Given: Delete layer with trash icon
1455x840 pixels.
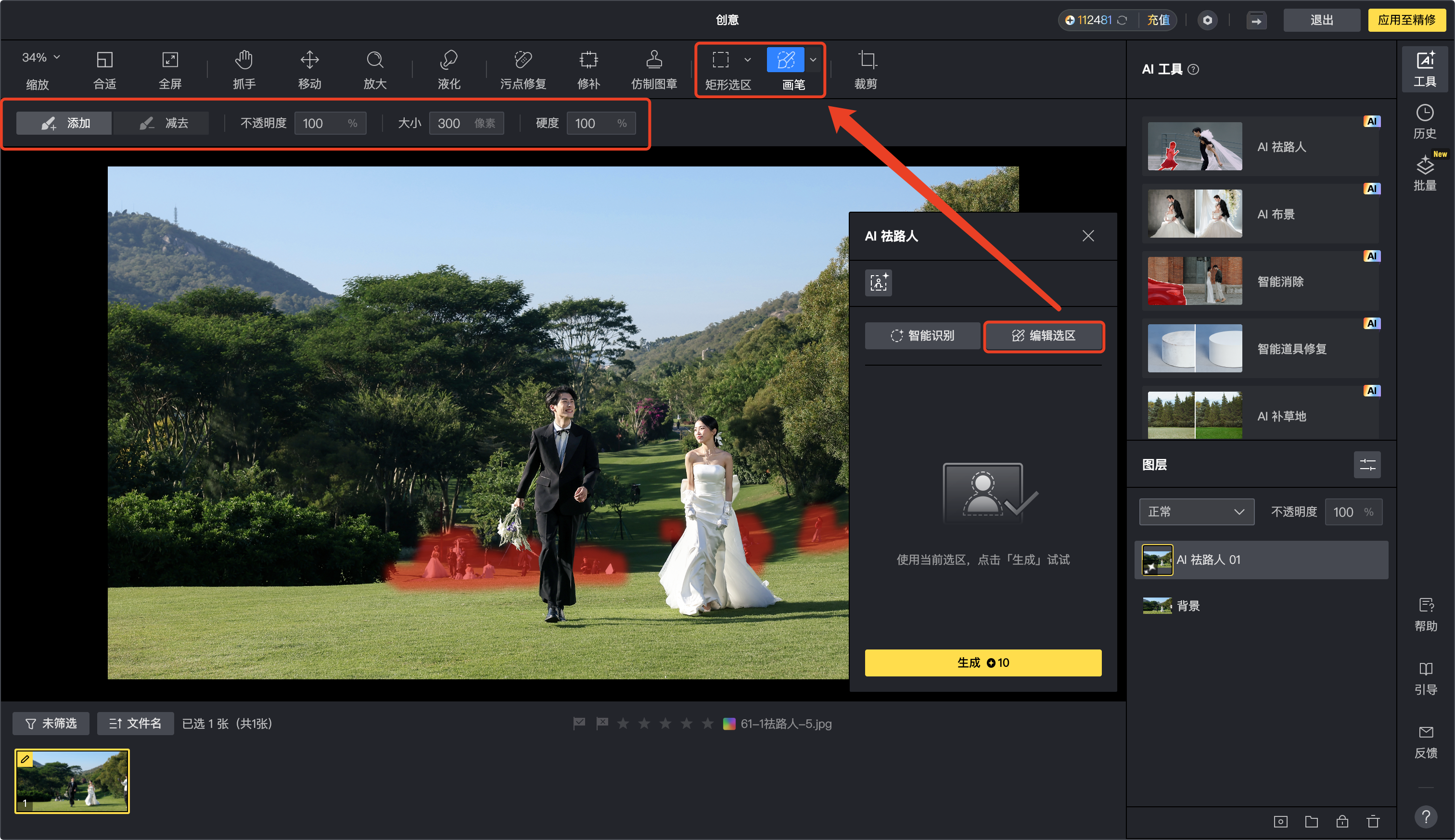Looking at the screenshot, I should point(1373,822).
